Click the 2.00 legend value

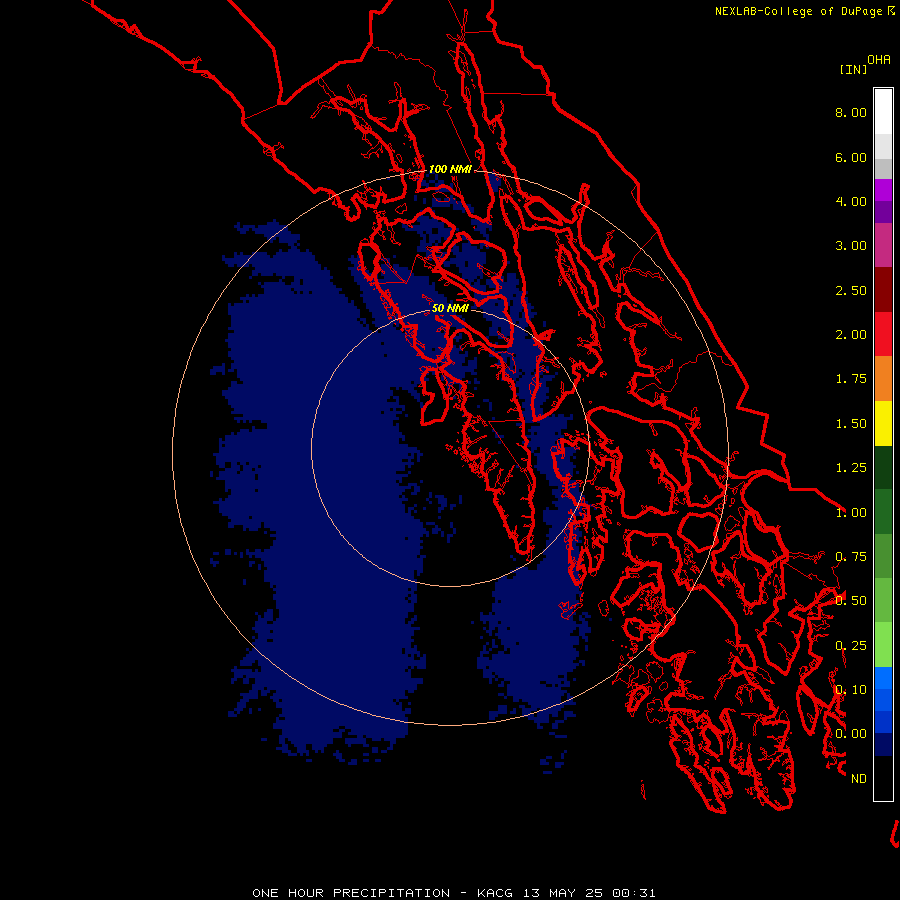pyautogui.click(x=851, y=335)
